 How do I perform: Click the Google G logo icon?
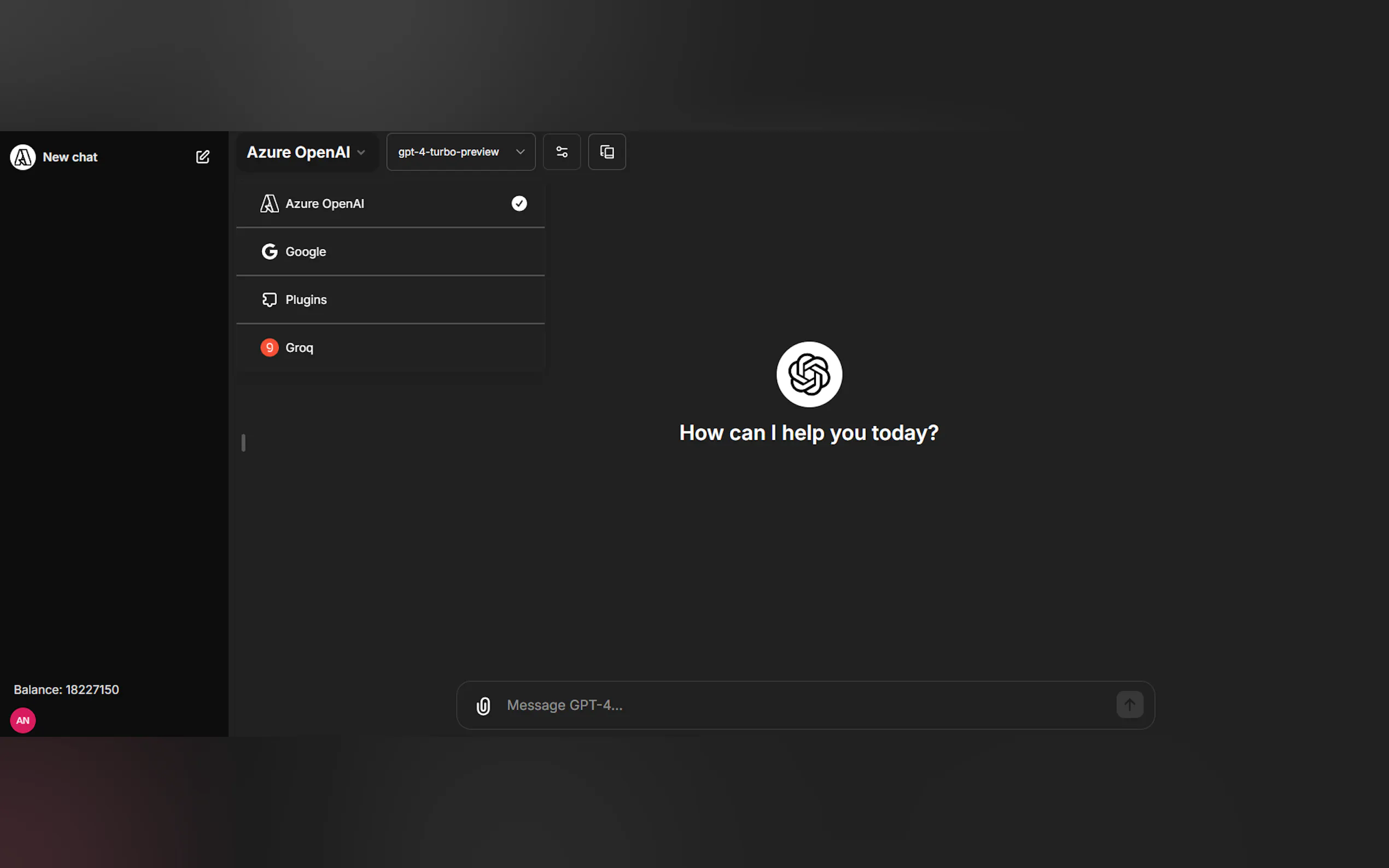point(269,251)
